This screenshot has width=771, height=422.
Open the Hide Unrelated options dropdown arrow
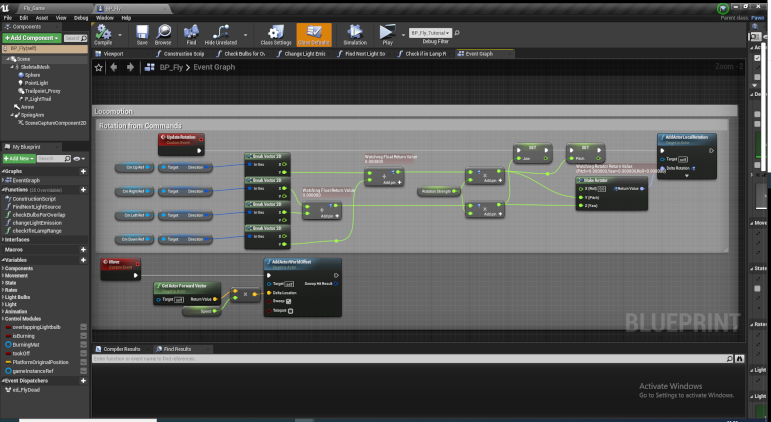(245, 34)
